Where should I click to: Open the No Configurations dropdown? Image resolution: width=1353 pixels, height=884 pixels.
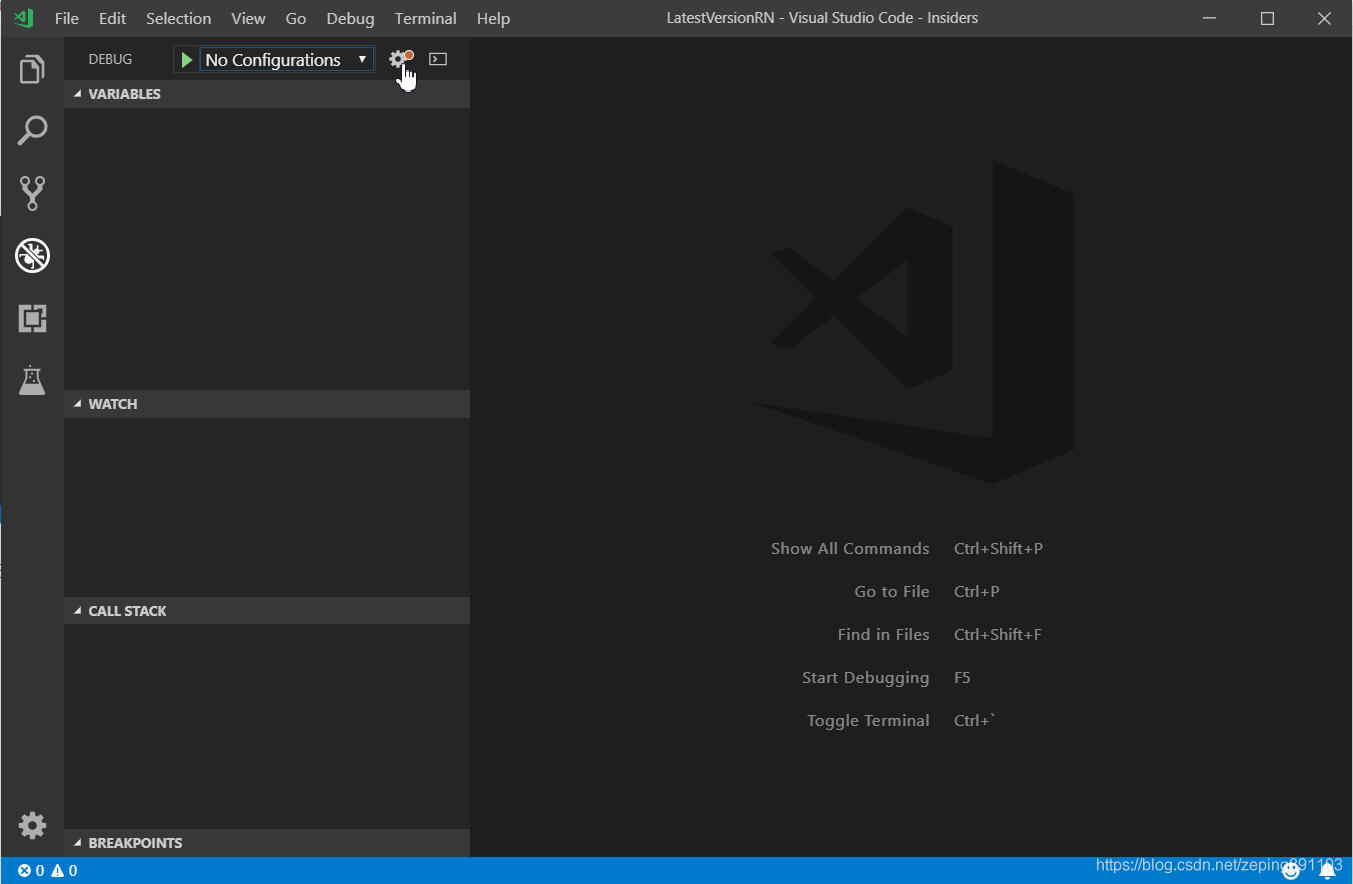coord(287,60)
